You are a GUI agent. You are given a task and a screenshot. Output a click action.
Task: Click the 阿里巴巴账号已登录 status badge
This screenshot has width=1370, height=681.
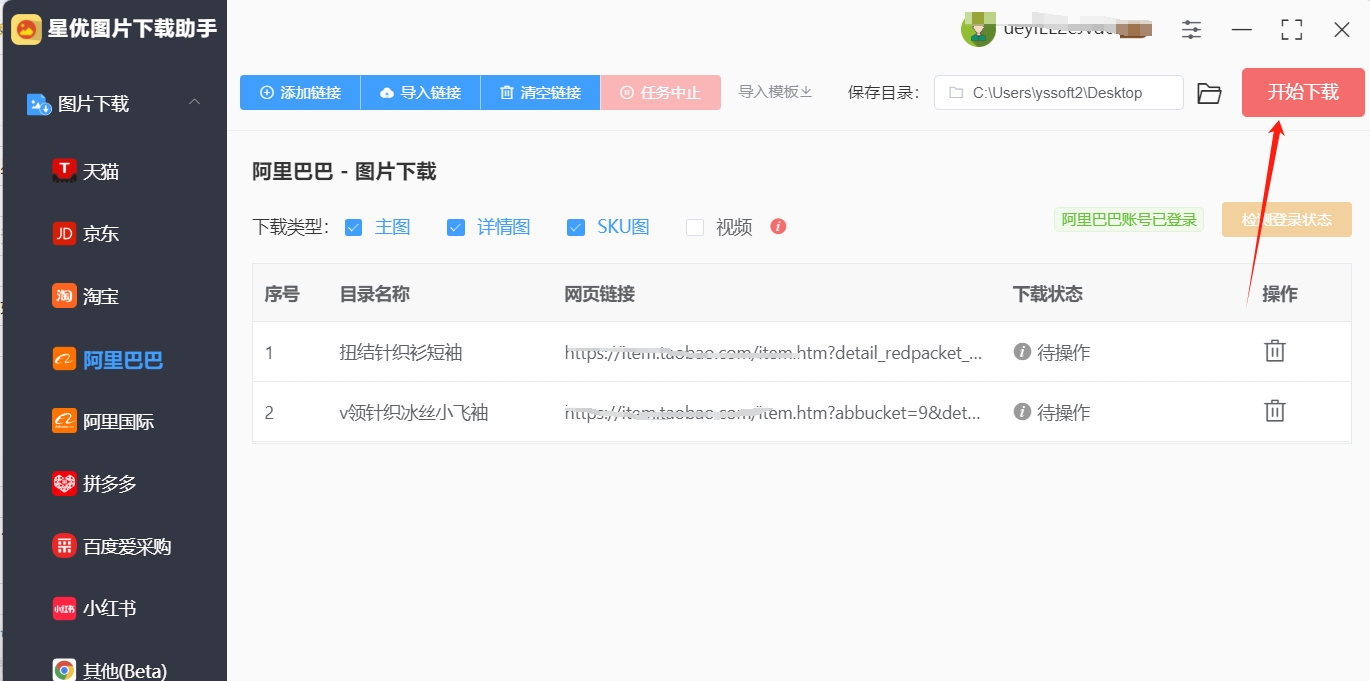coord(1129,220)
